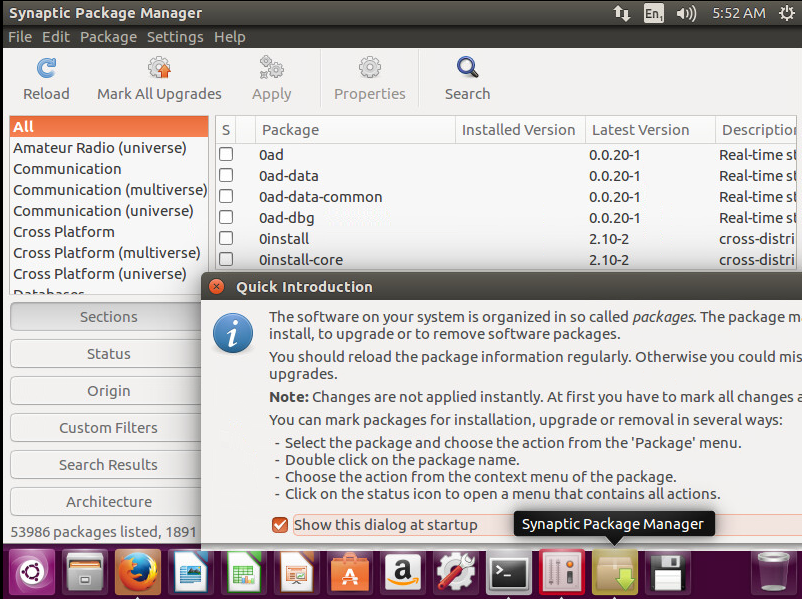Open the sound volume indicator
The image size is (802, 599).
click(x=685, y=13)
